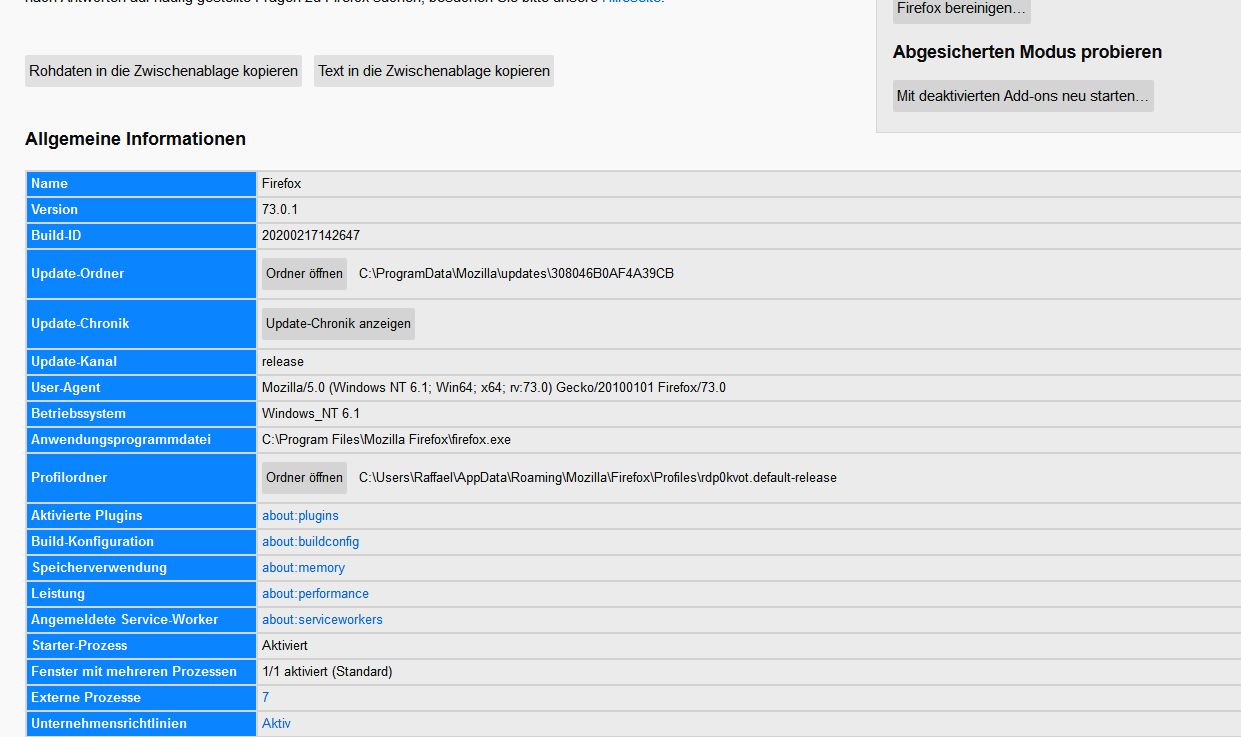Image resolution: width=1241 pixels, height=737 pixels.
Task: Click the 'Update-Ordner' row header cell
Action: click(x=142, y=273)
